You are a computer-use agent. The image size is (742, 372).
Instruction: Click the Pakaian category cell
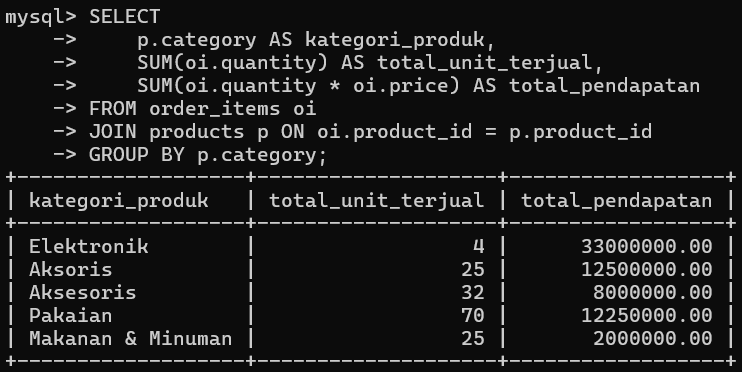pyautogui.click(x=71, y=315)
